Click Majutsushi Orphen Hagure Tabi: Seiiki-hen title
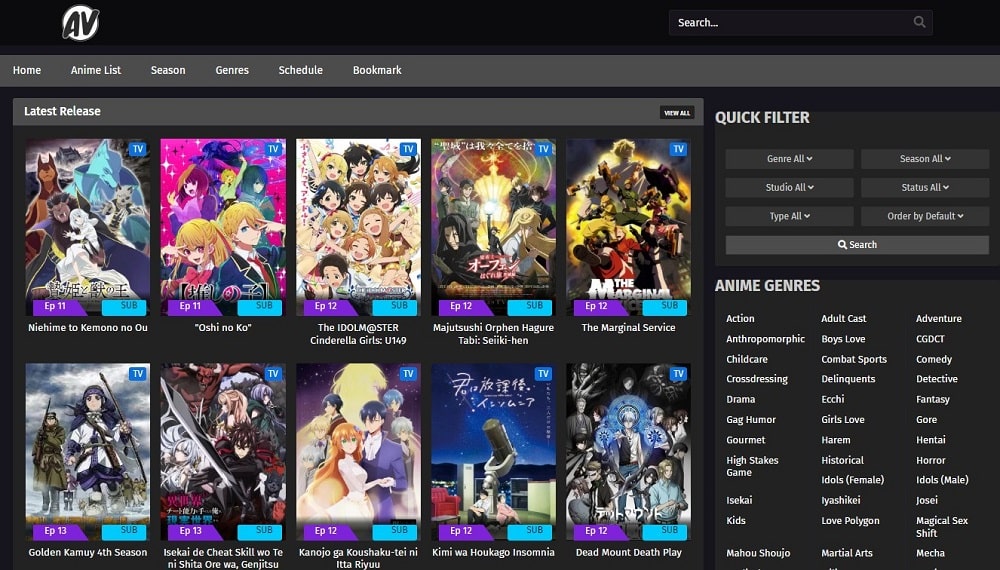 493,334
